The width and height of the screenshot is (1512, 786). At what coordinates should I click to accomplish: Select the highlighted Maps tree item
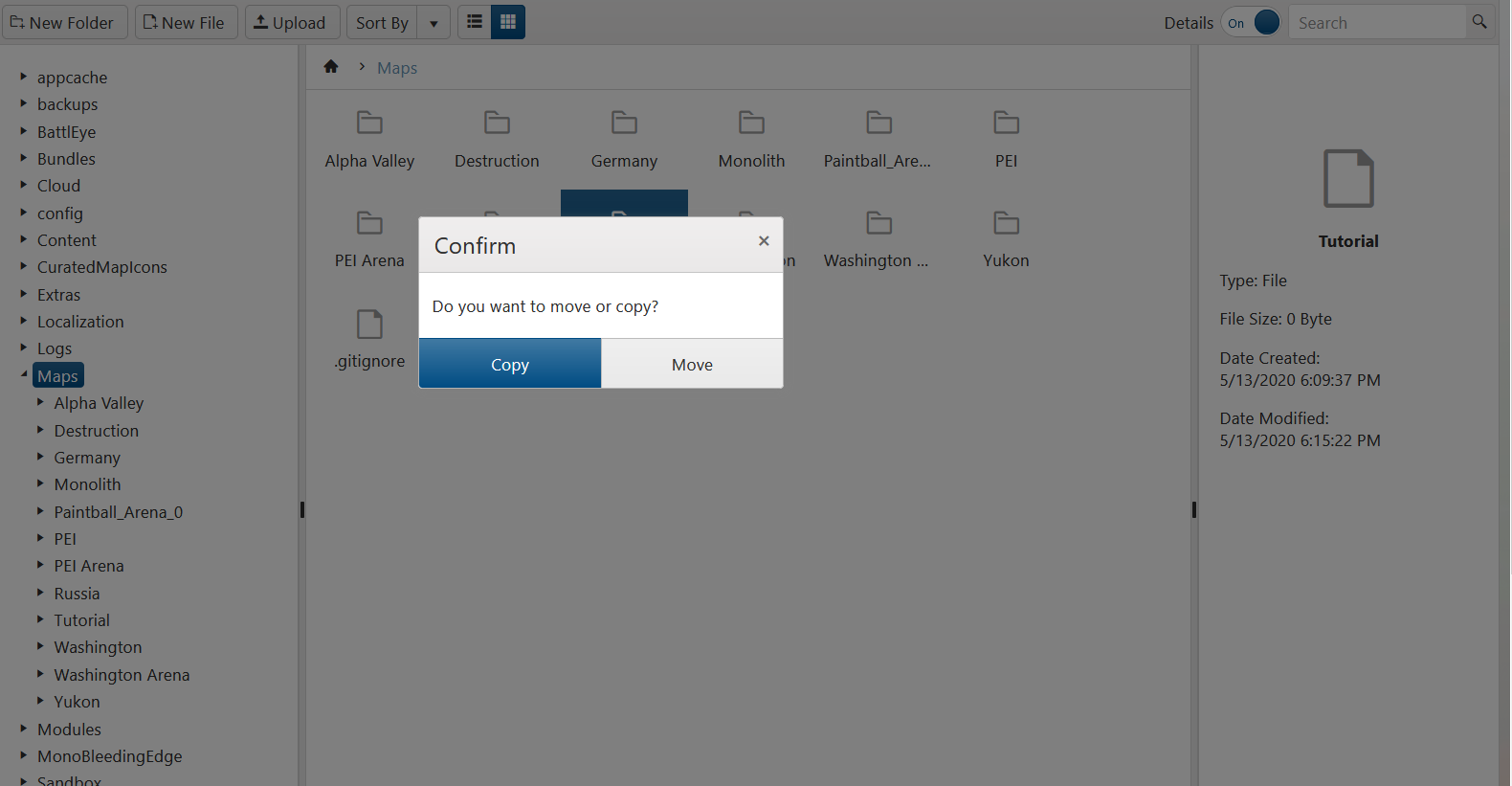point(58,375)
